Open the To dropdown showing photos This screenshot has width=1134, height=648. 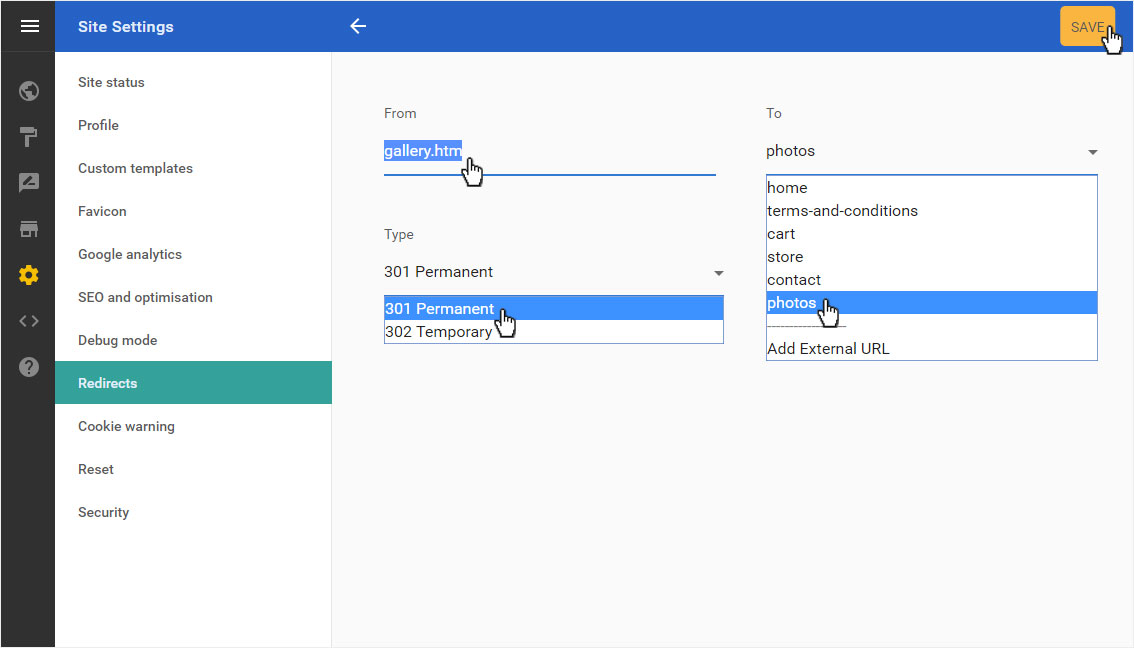(x=932, y=151)
